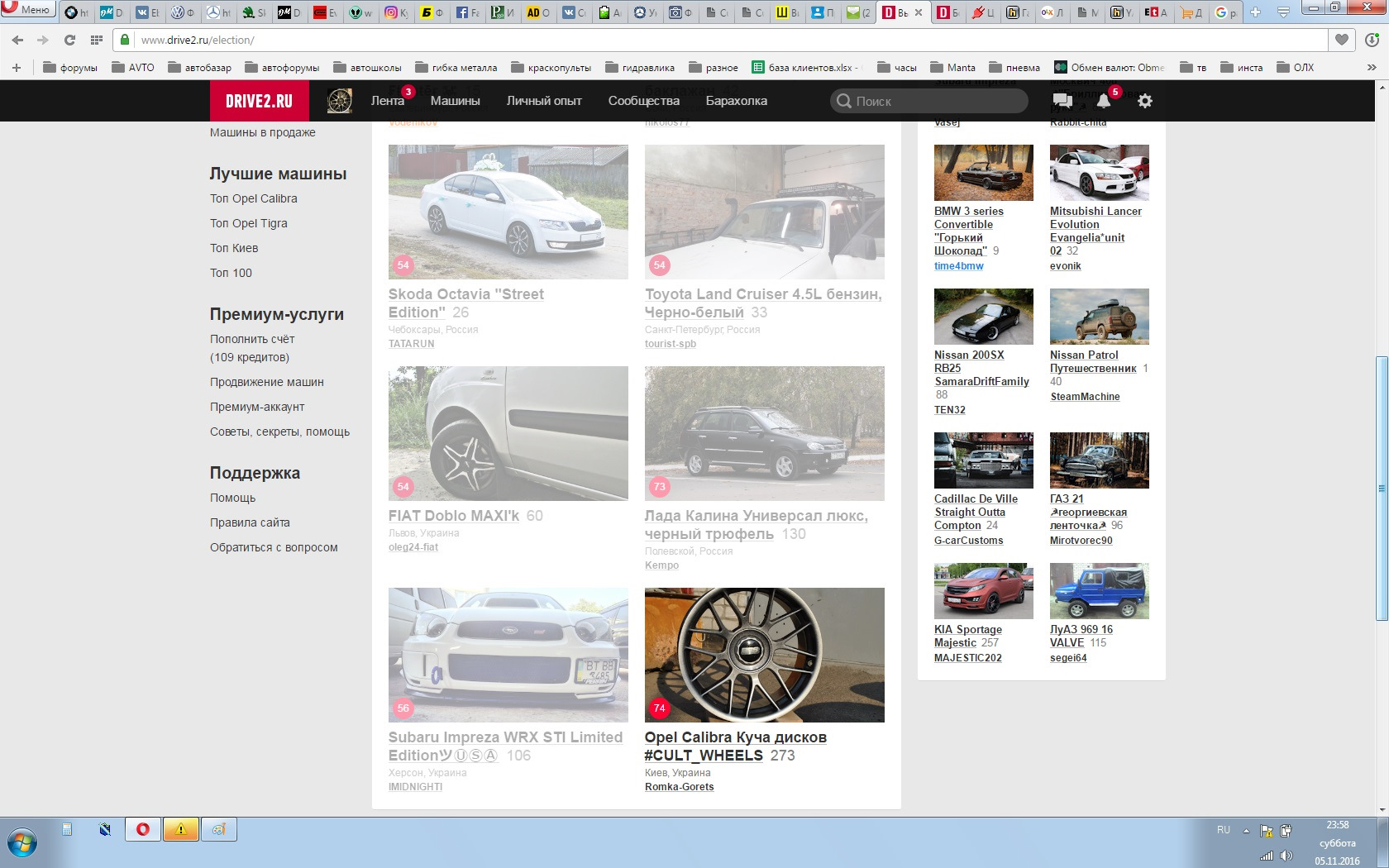The image size is (1389, 868).
Task: Show hidden system tray icons arrow
Action: 1246,830
